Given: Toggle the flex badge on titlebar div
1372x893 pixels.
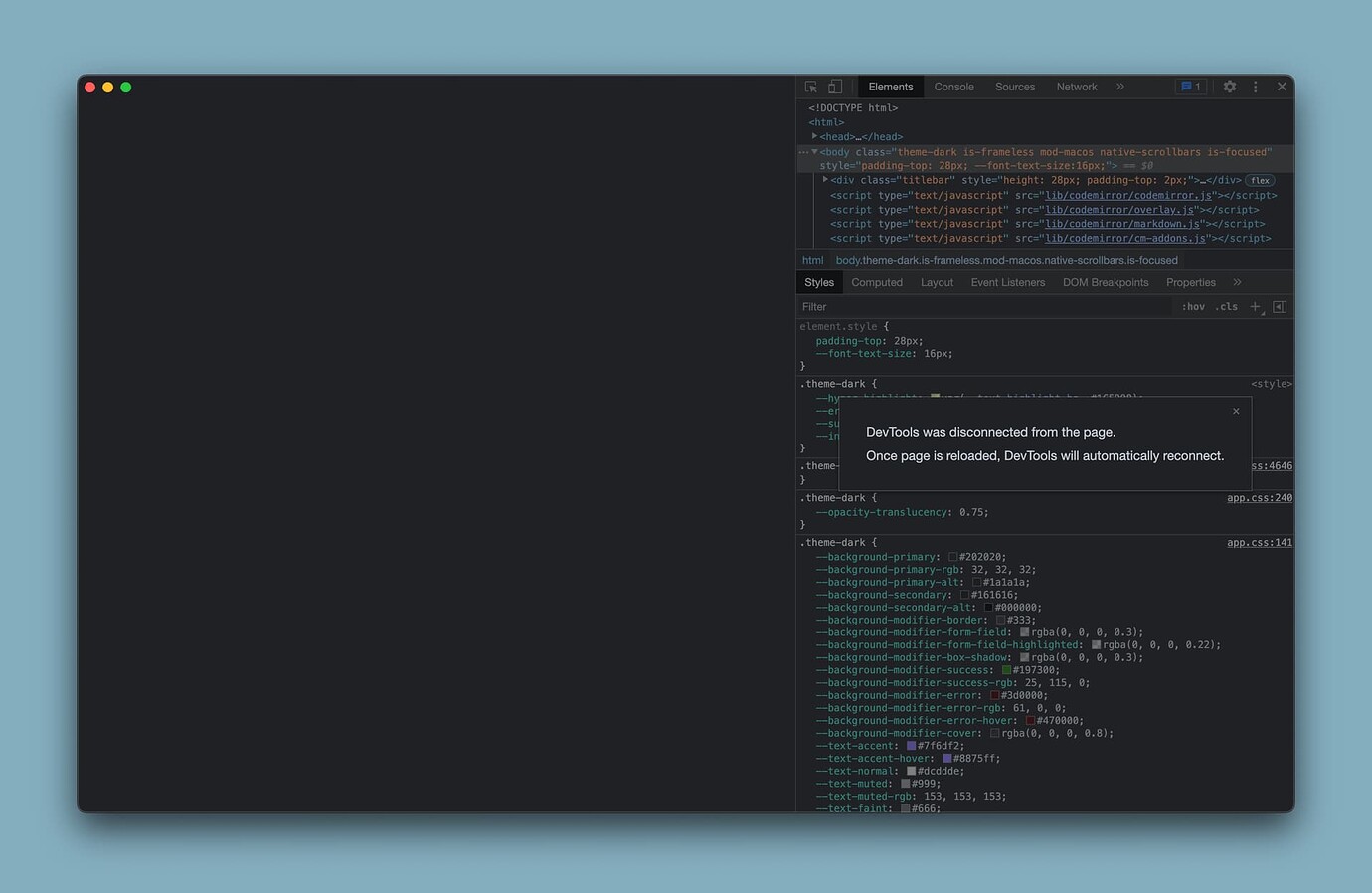Looking at the screenshot, I should [1261, 181].
